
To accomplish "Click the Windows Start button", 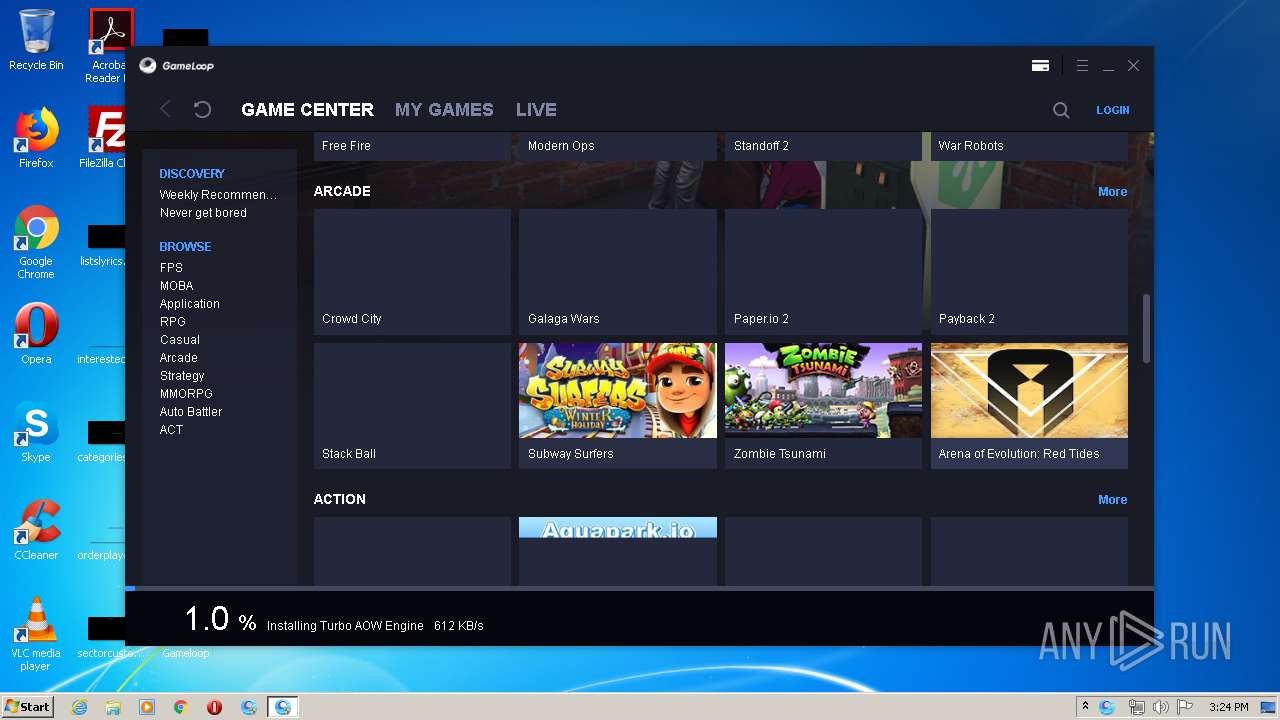I will [x=28, y=707].
